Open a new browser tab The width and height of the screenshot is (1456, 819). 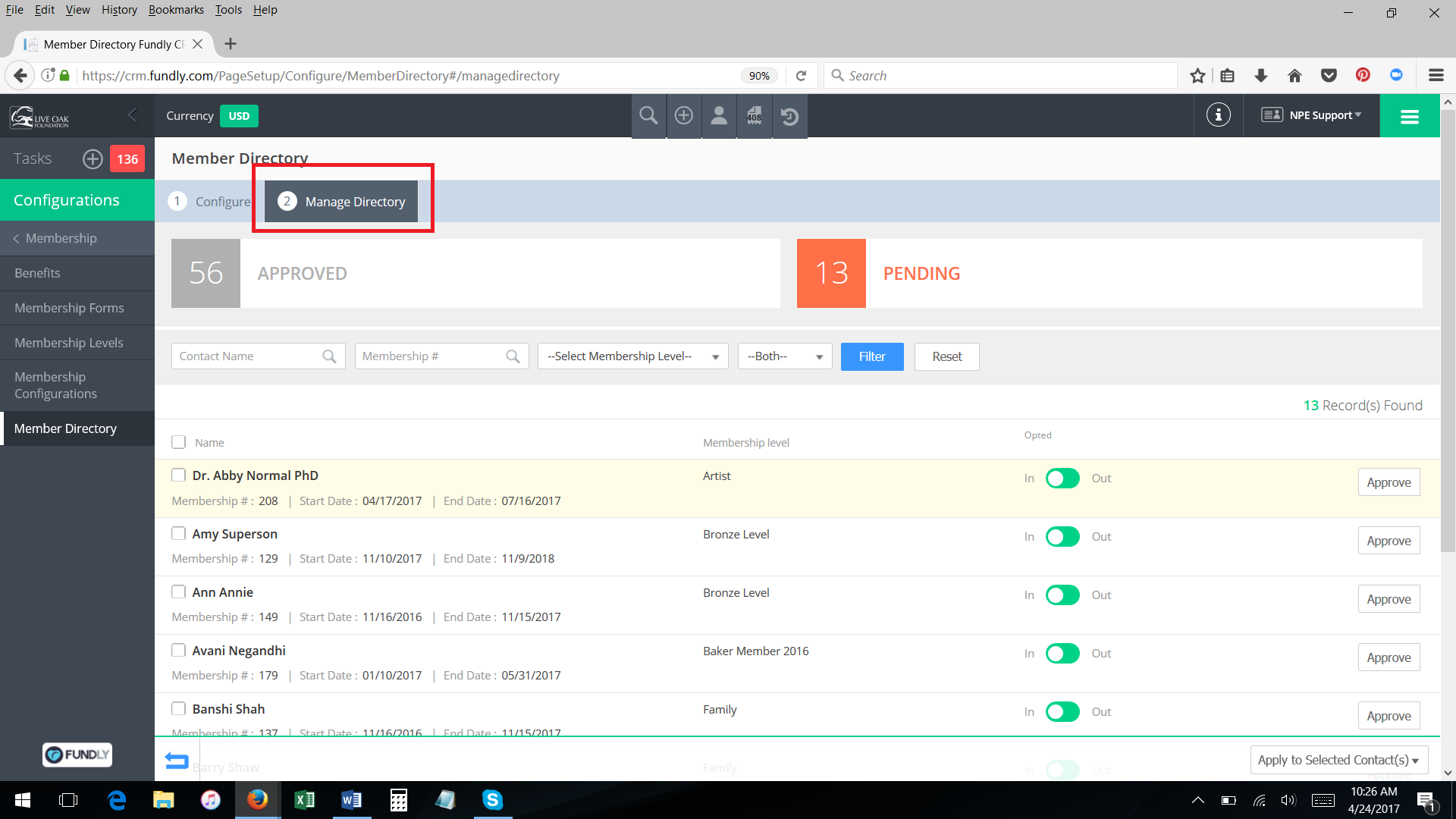(231, 44)
